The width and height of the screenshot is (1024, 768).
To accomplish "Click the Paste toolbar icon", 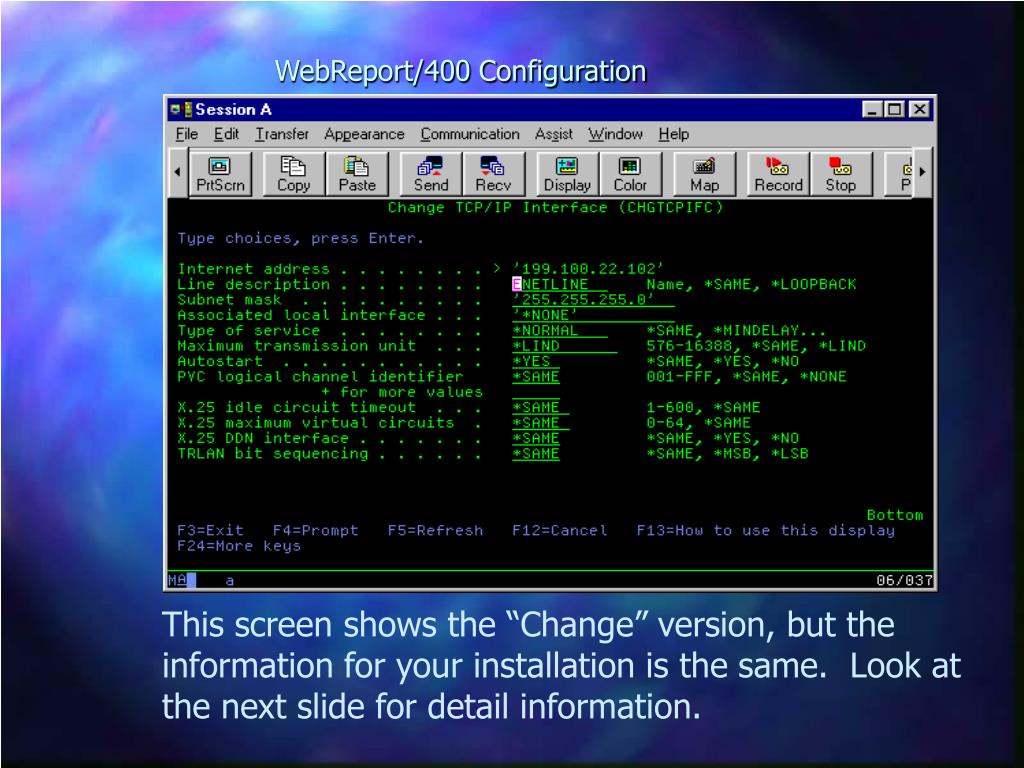I will pyautogui.click(x=357, y=174).
